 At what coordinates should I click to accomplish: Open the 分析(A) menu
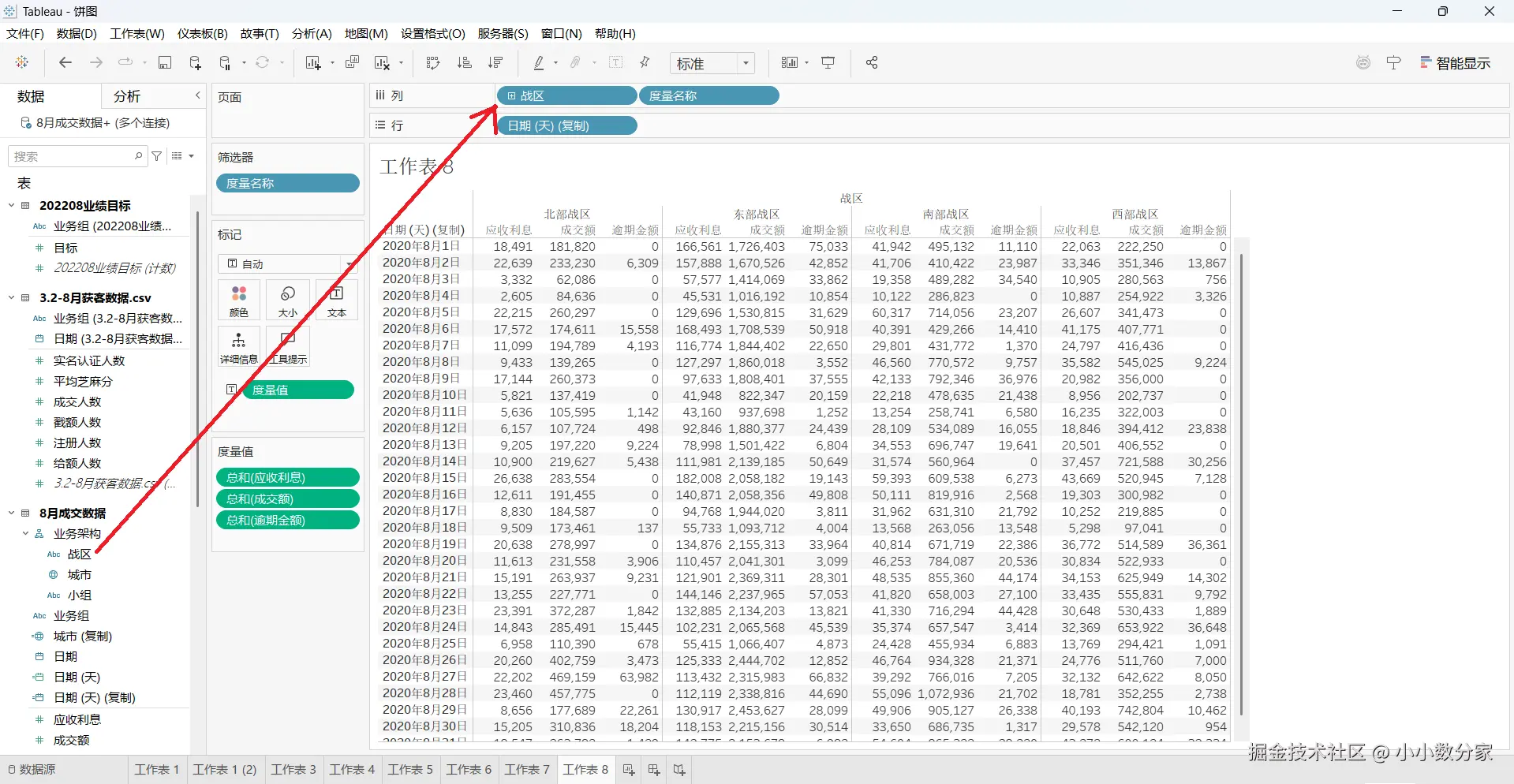[312, 33]
